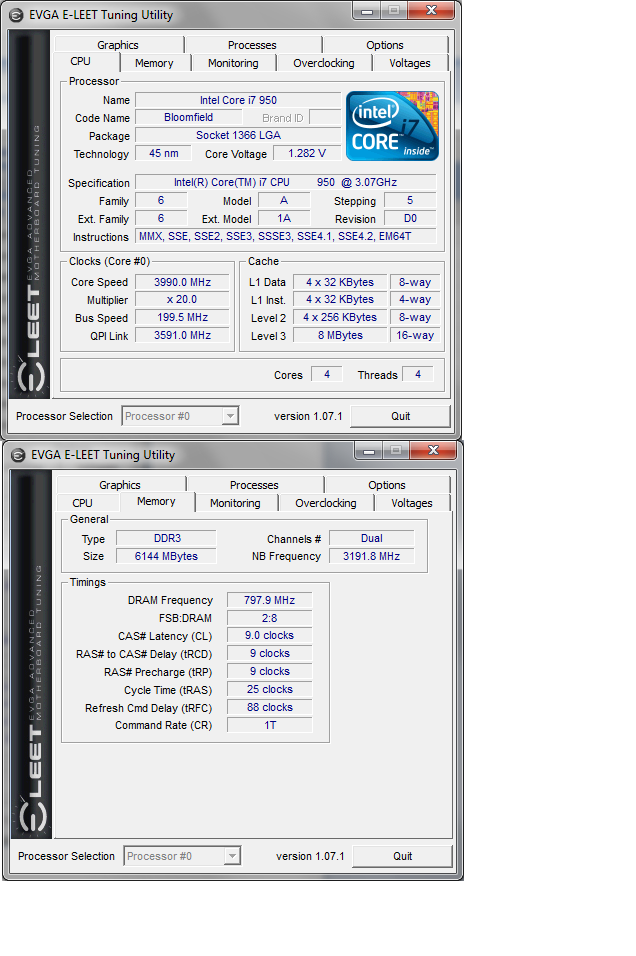Click the Level 3 cache value '8 MBytes'
This screenshot has height=956, width=636.
coord(340,335)
